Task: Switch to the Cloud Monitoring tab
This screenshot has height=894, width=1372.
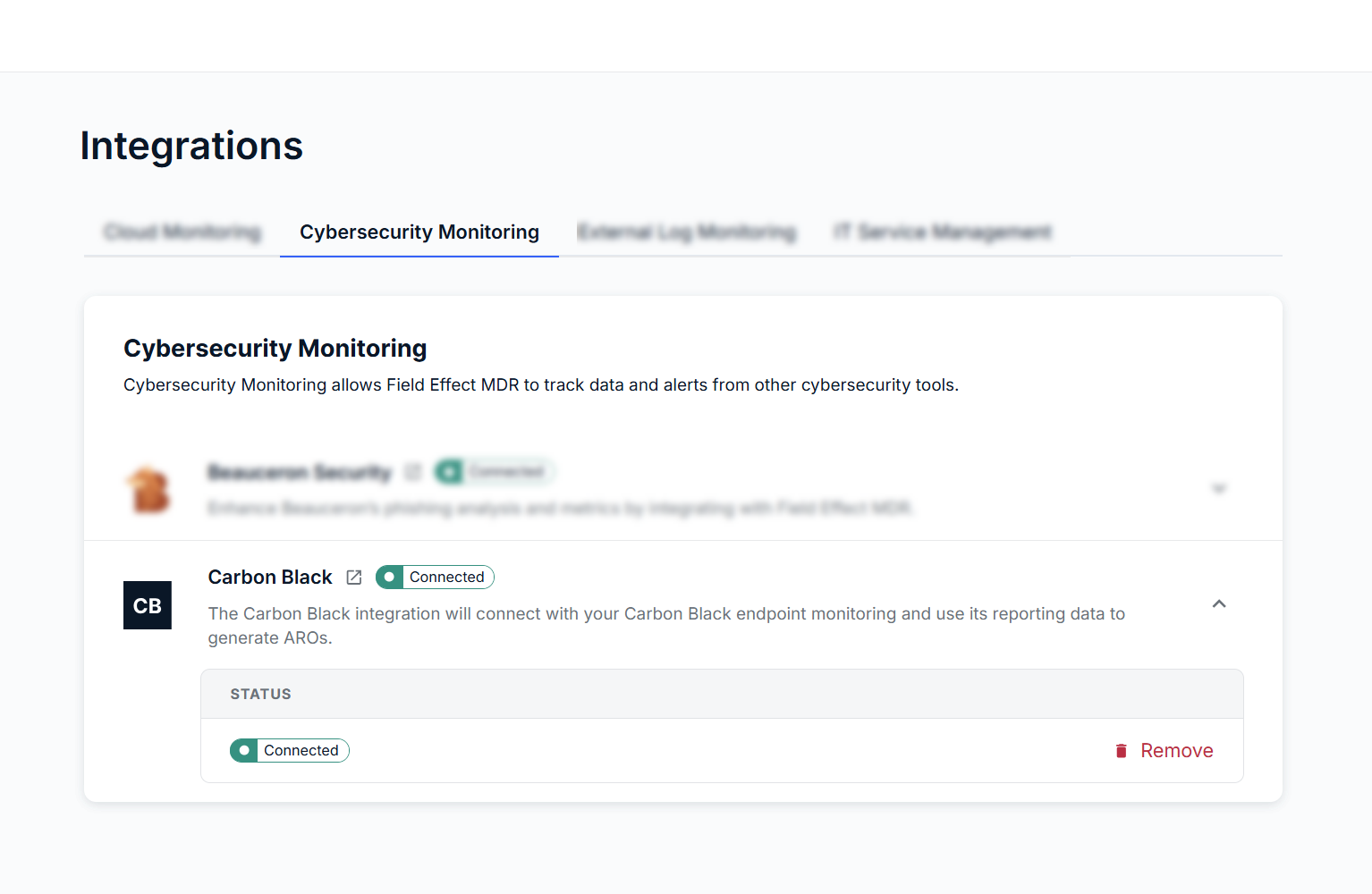Action: pos(182,232)
